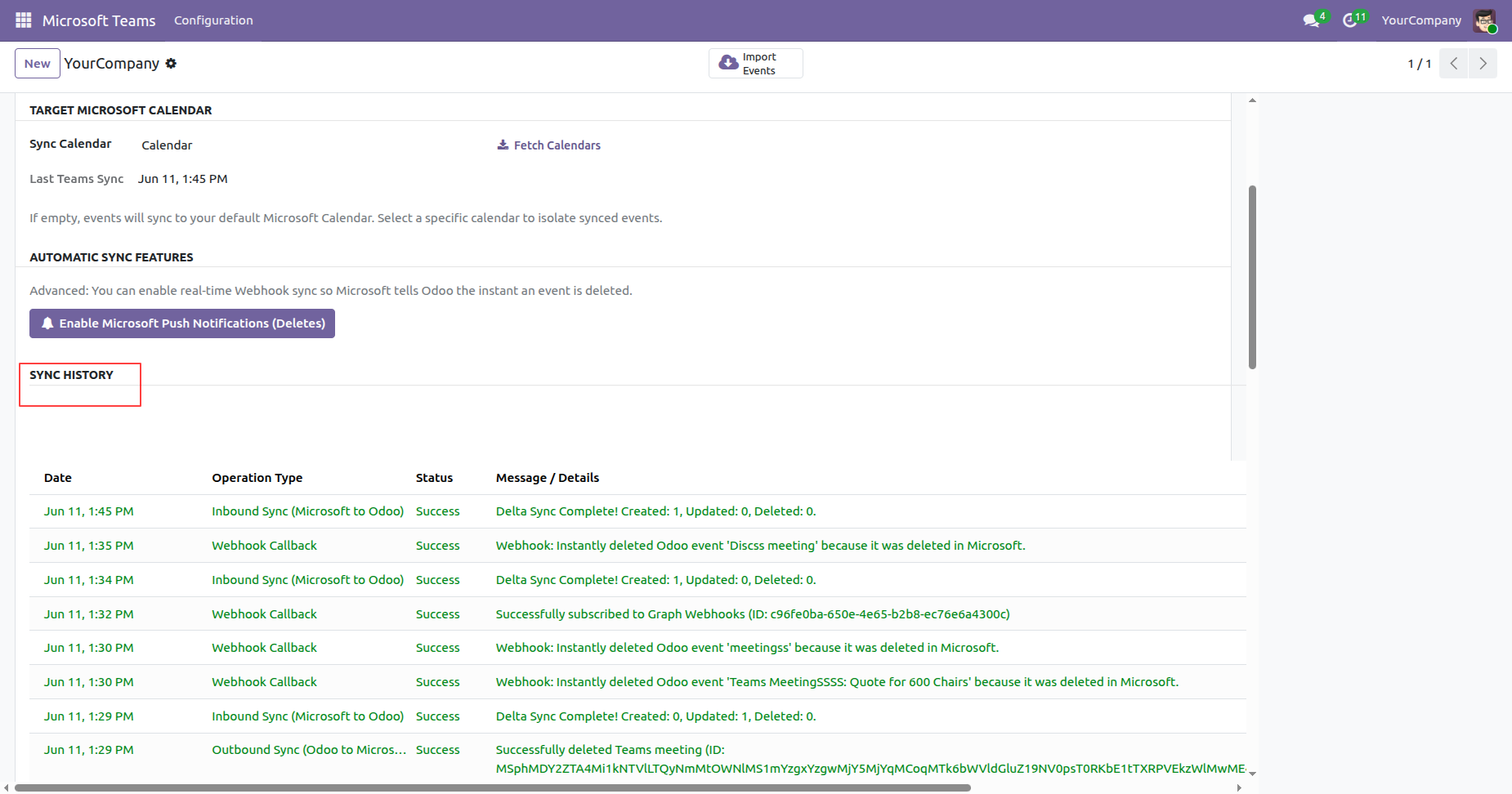Click 'Delta Sync Complete! Created: 0, Updated: 1' message

pos(655,716)
